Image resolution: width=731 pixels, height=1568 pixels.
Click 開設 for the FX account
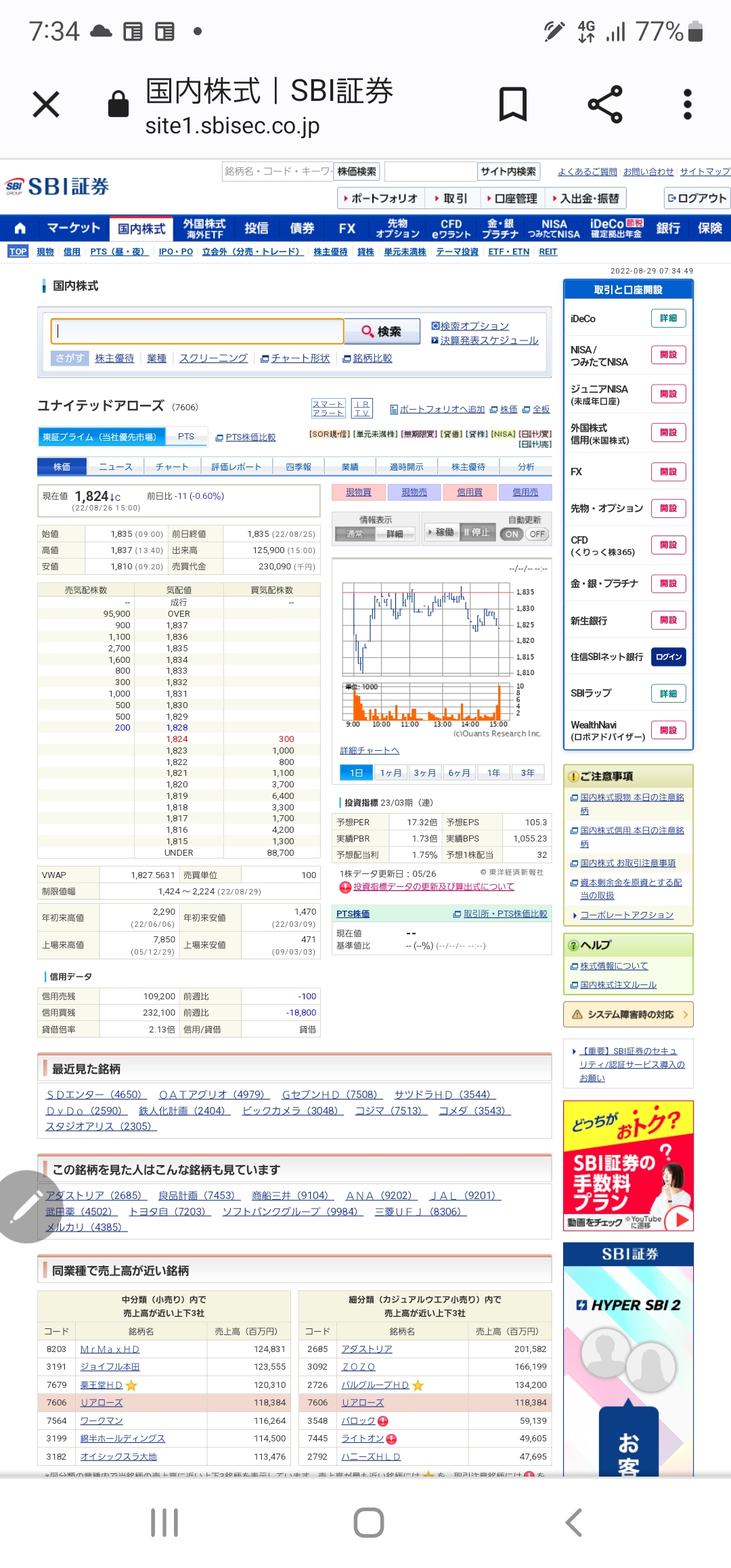(669, 472)
